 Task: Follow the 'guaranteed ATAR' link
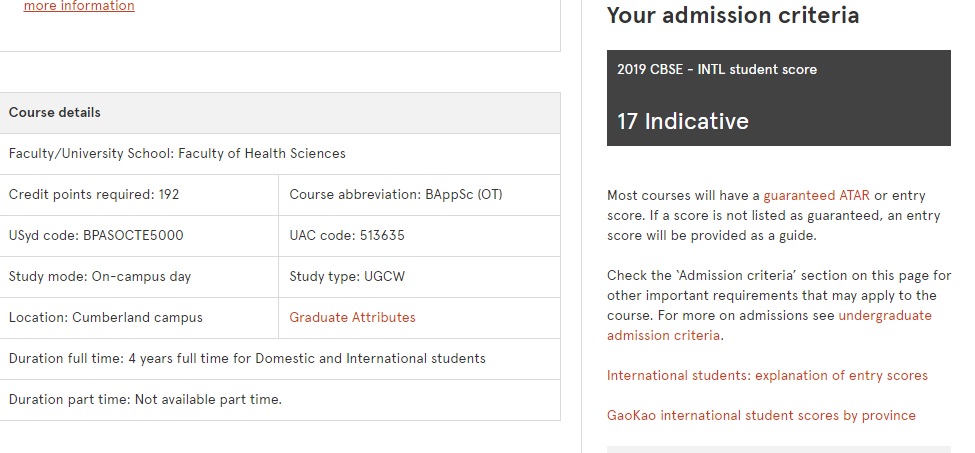(816, 196)
